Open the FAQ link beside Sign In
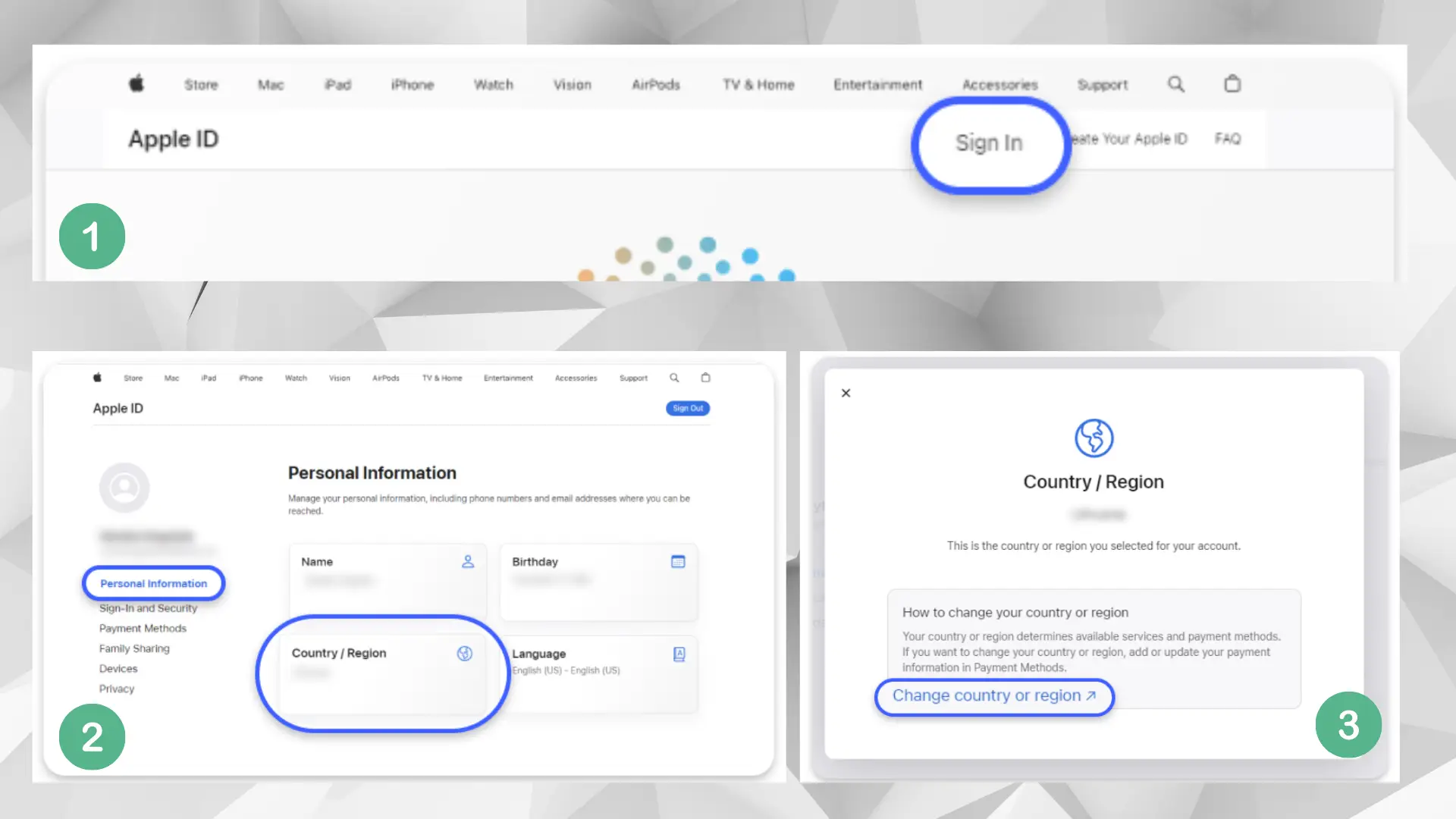The image size is (1456, 819). [x=1228, y=139]
